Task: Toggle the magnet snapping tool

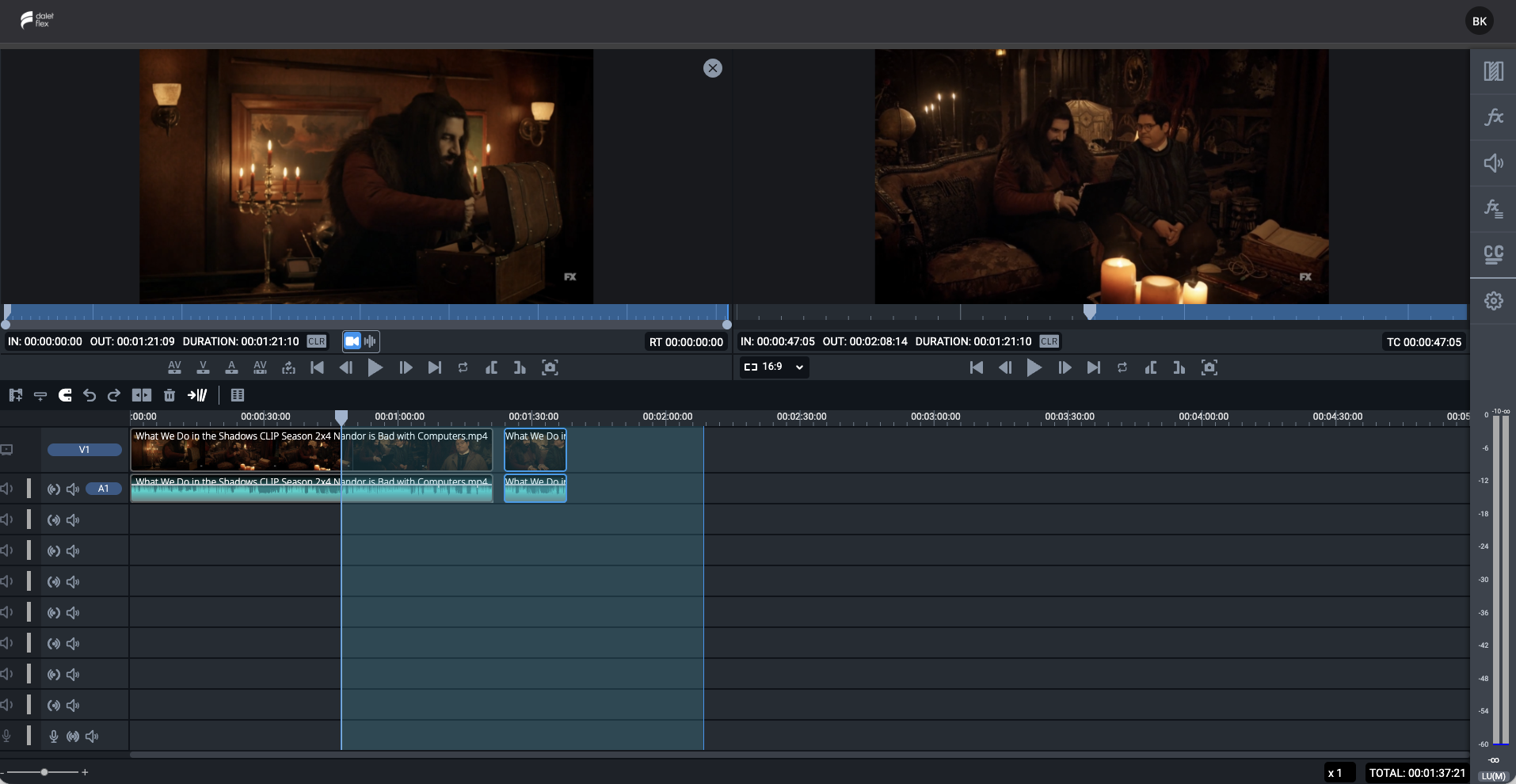Action: pyautogui.click(x=65, y=395)
